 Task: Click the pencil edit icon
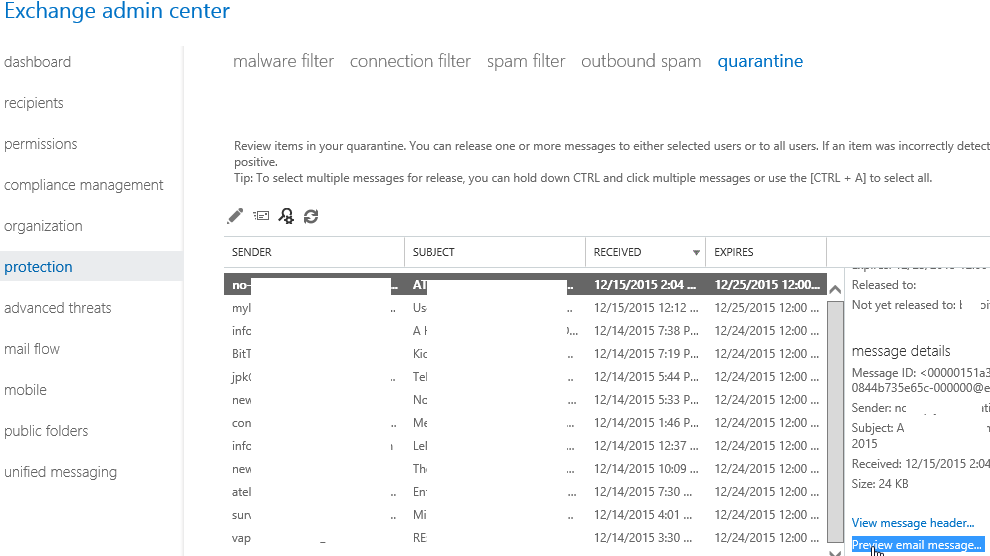(x=236, y=215)
